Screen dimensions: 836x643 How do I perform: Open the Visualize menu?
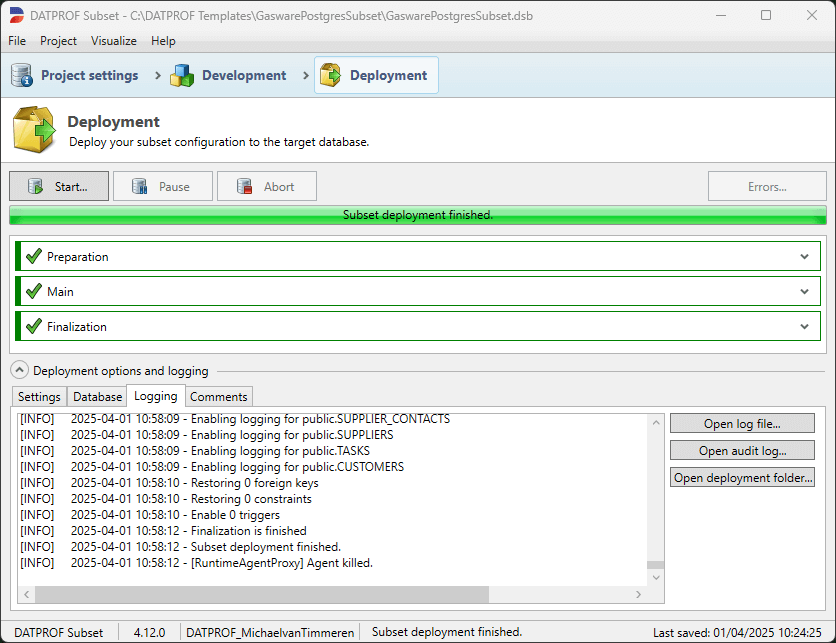click(113, 41)
